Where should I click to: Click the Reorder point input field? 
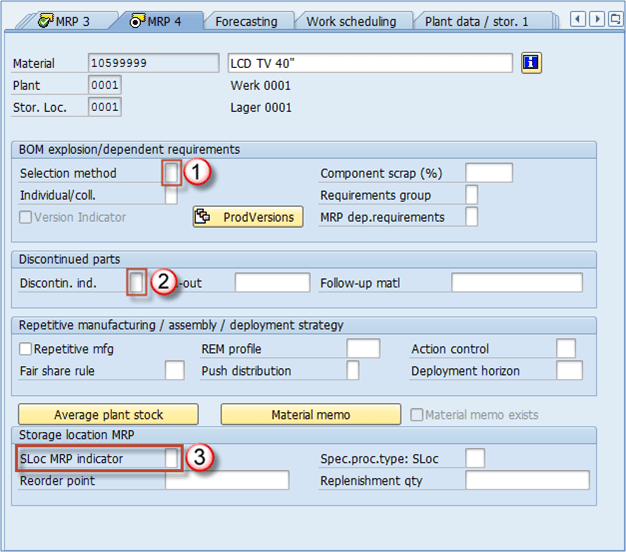click(227, 481)
